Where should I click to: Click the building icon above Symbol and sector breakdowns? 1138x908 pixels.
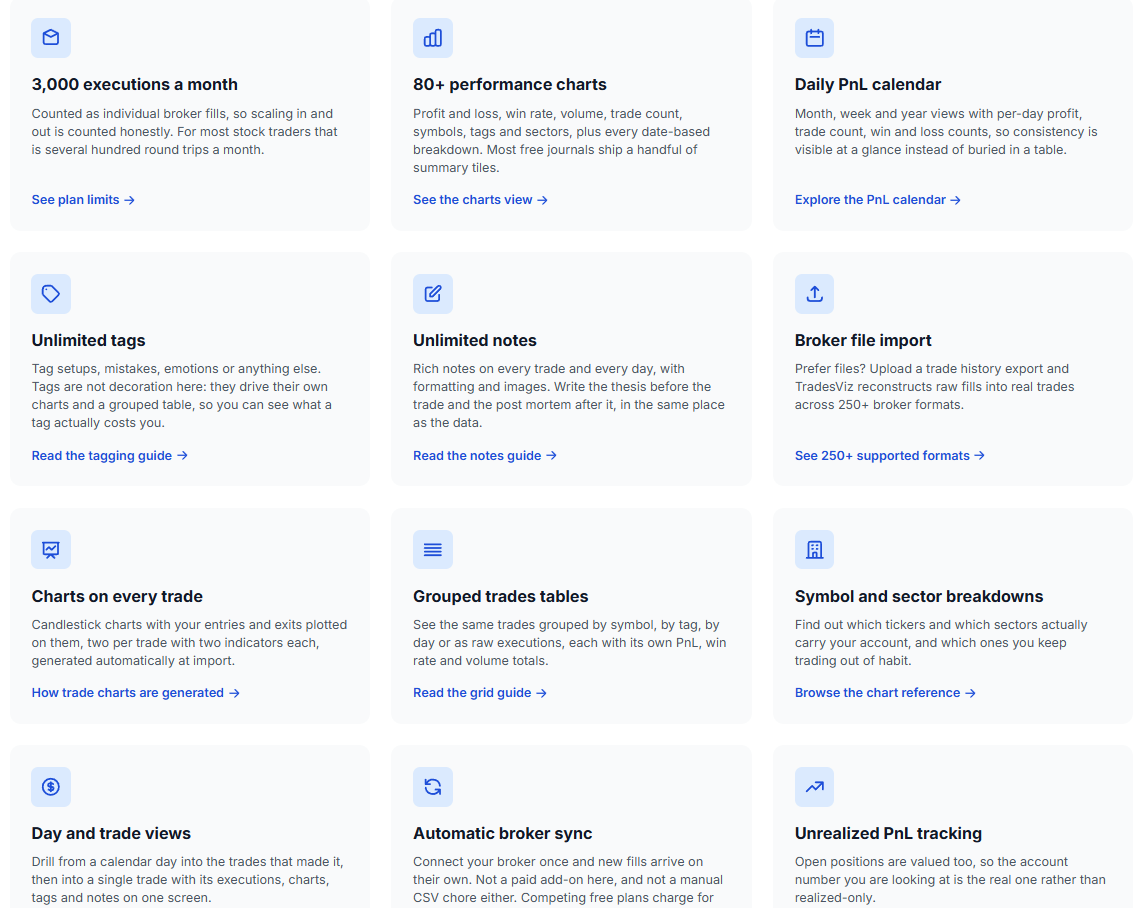point(814,549)
